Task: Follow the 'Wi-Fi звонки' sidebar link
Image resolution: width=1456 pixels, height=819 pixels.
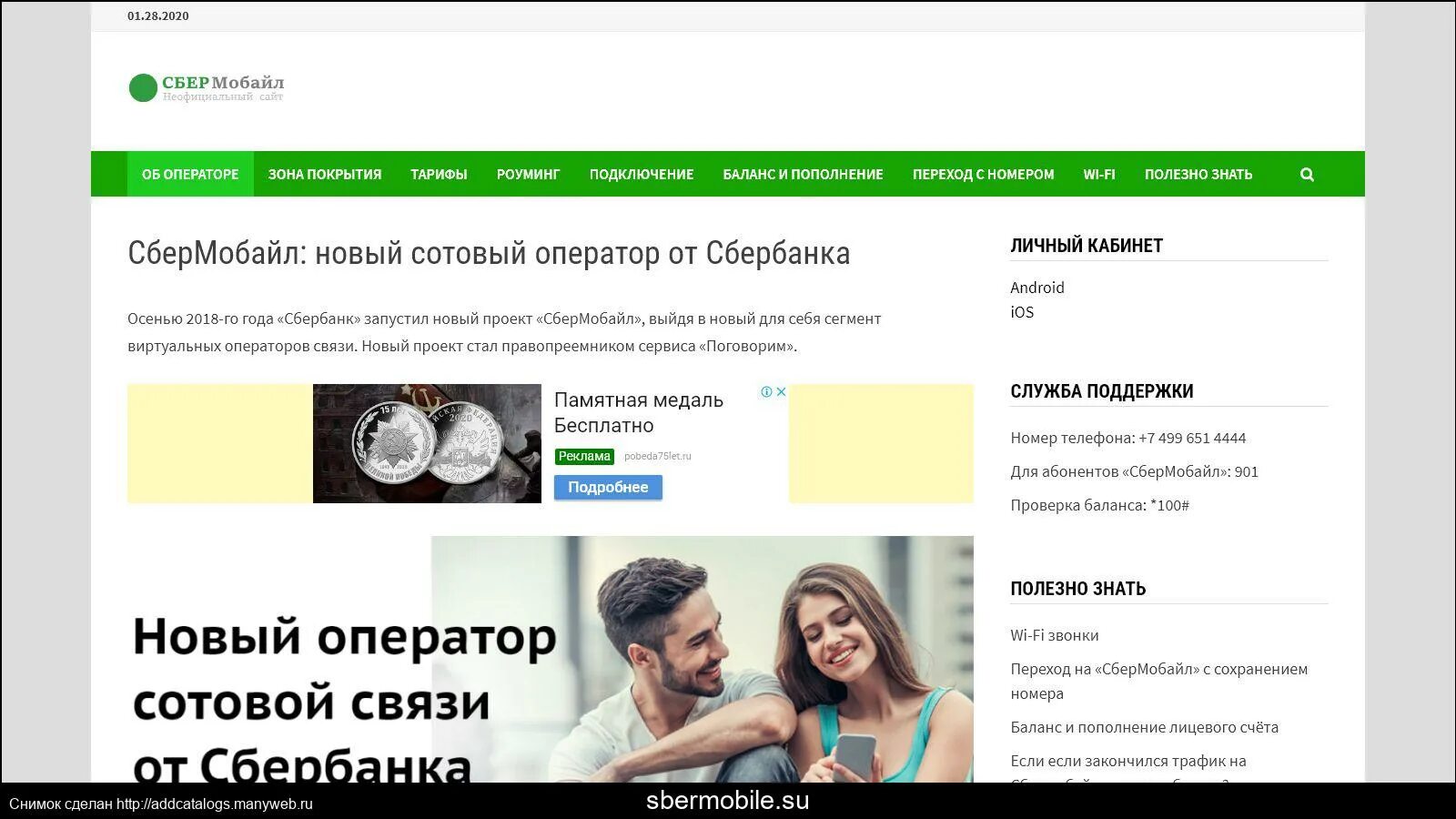Action: [1054, 635]
